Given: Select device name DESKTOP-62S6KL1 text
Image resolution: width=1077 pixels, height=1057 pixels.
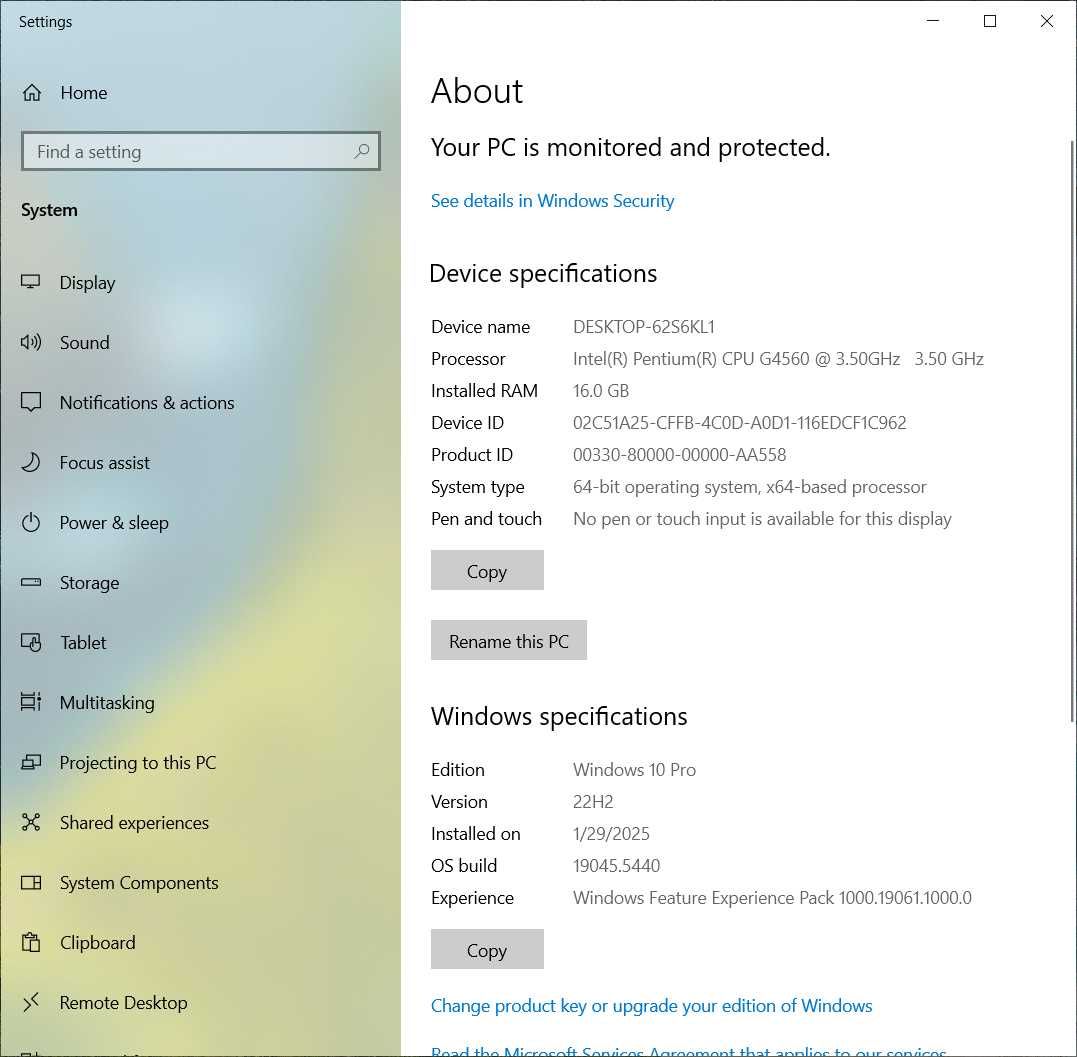Looking at the screenshot, I should tap(644, 327).
